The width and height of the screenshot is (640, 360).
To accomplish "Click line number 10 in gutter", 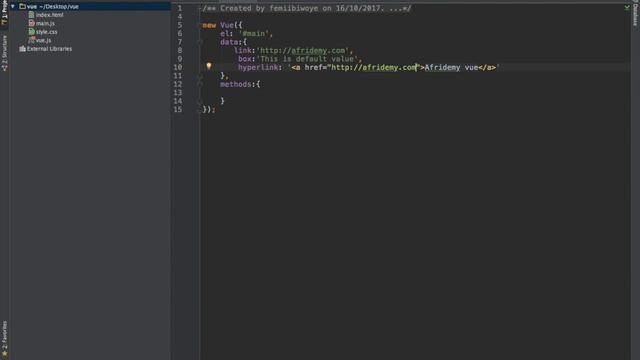I will point(178,67).
